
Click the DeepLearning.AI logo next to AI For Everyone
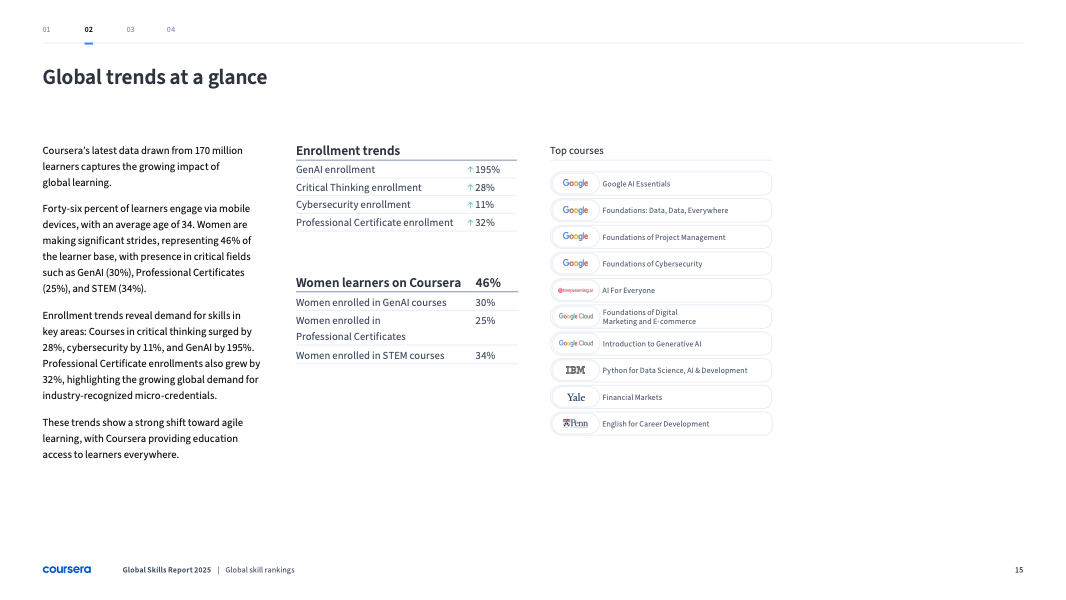click(x=576, y=291)
